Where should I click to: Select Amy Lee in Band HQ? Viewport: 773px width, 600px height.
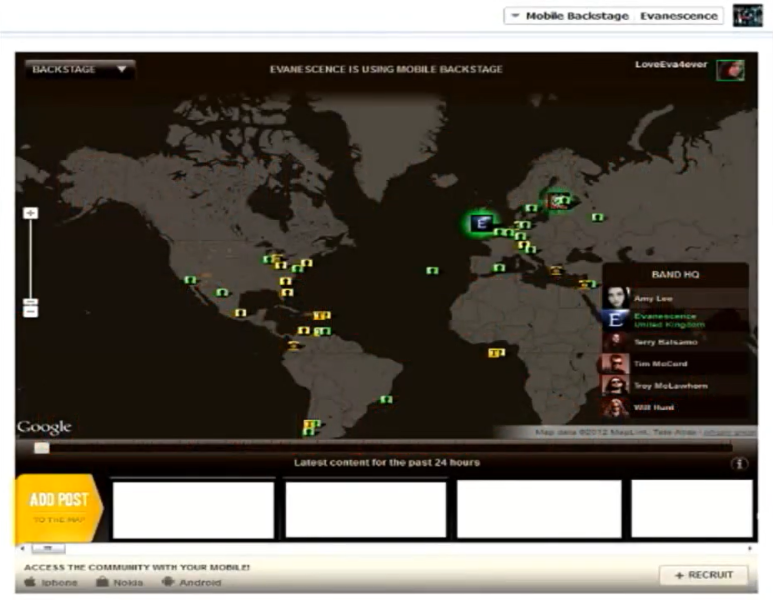(x=674, y=298)
